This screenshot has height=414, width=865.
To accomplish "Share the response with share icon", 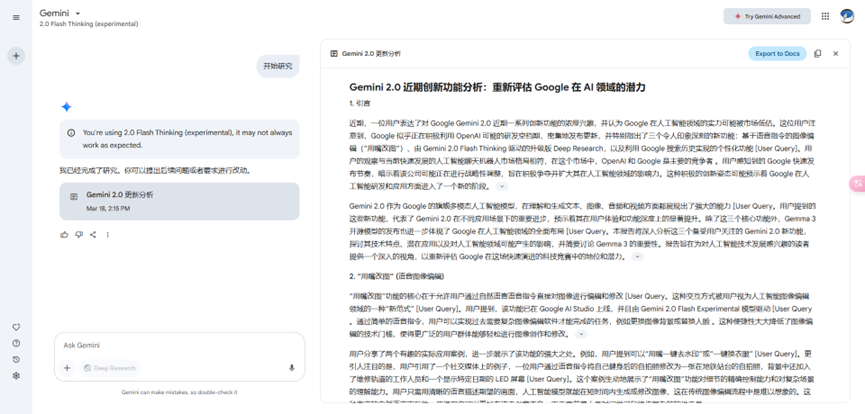I will coord(93,235).
